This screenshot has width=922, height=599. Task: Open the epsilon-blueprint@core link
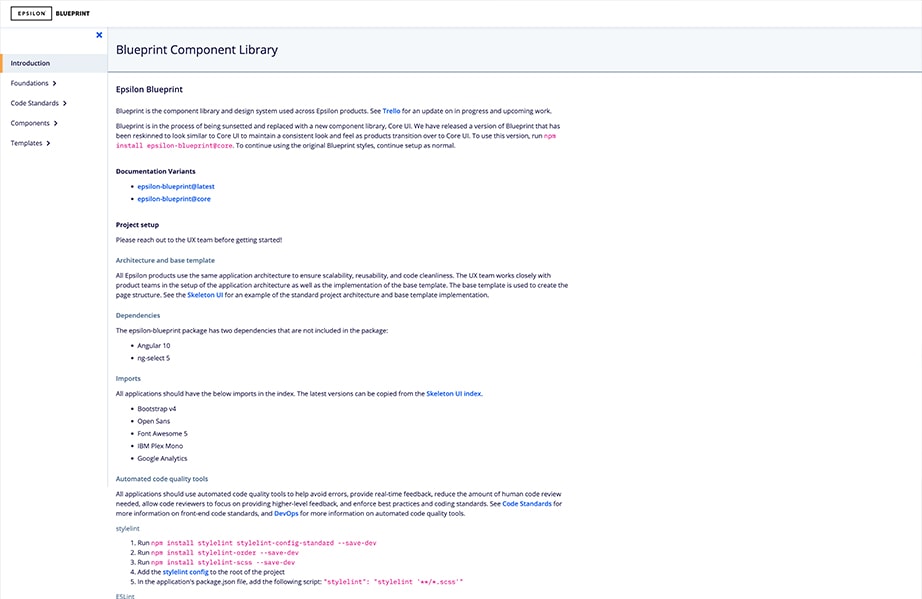click(x=174, y=199)
